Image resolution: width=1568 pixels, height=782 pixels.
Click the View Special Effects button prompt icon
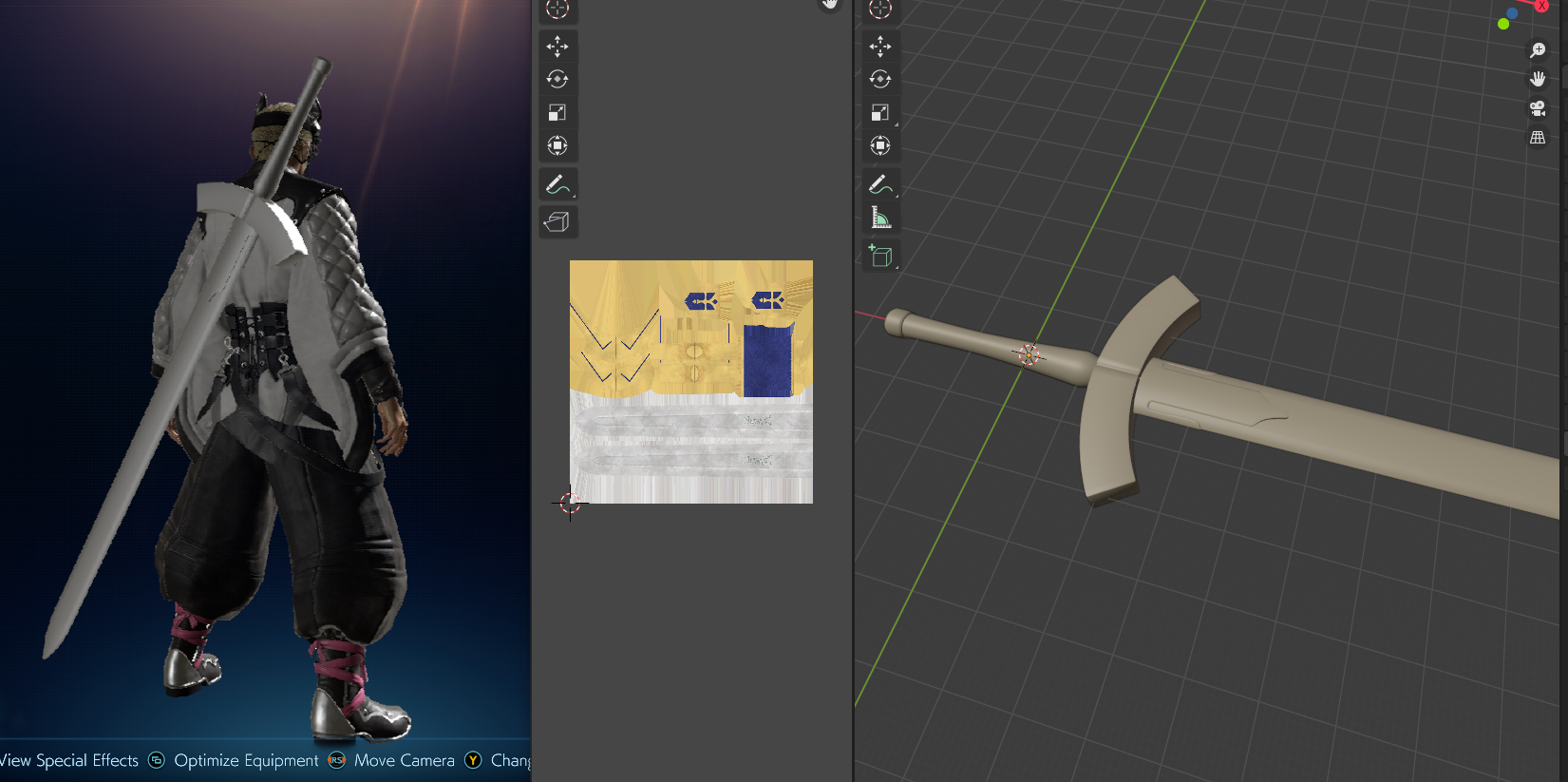157,760
